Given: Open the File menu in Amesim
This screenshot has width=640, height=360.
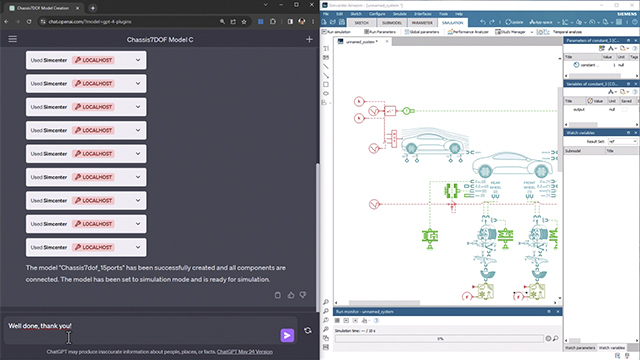Looking at the screenshot, I should pos(326,14).
